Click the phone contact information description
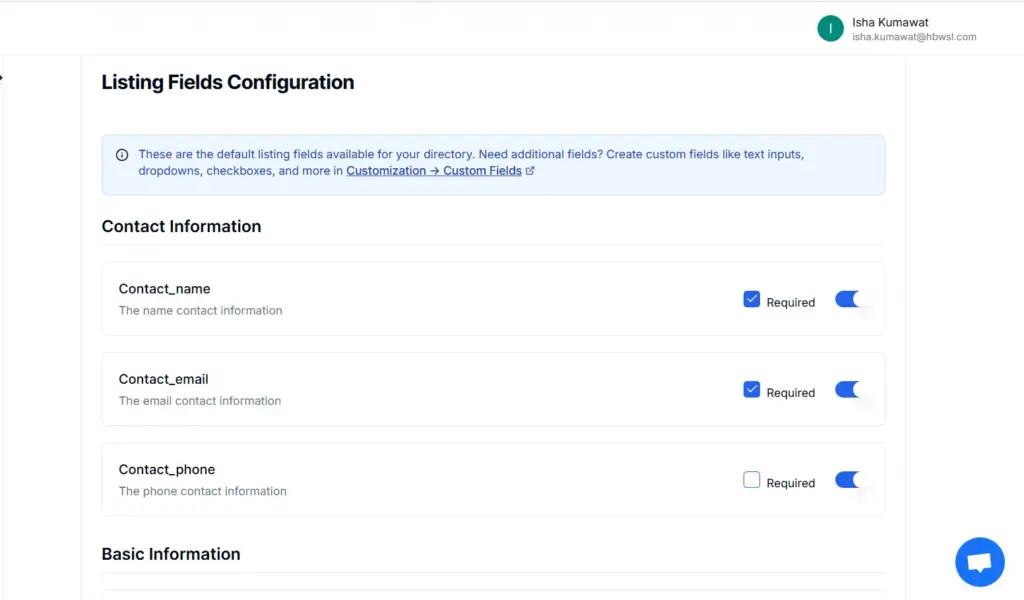 point(202,491)
